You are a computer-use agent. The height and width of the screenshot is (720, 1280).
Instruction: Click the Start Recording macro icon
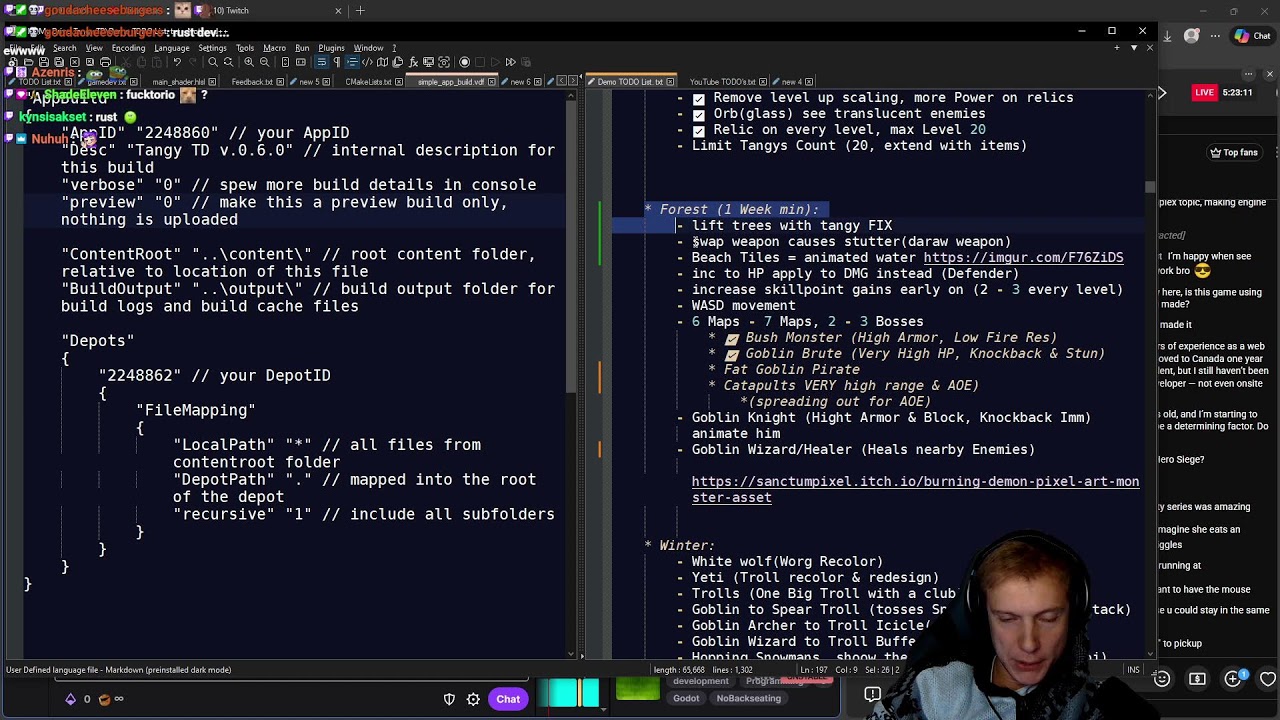coord(464,62)
